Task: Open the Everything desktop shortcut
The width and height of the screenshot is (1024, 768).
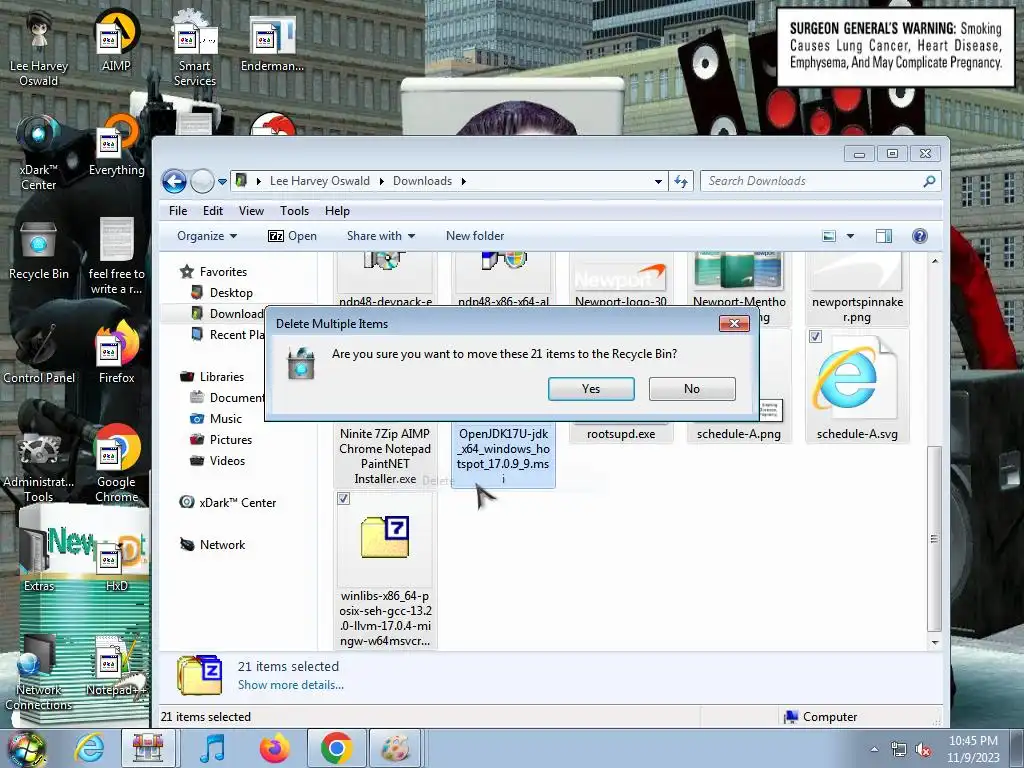Action: [117, 146]
